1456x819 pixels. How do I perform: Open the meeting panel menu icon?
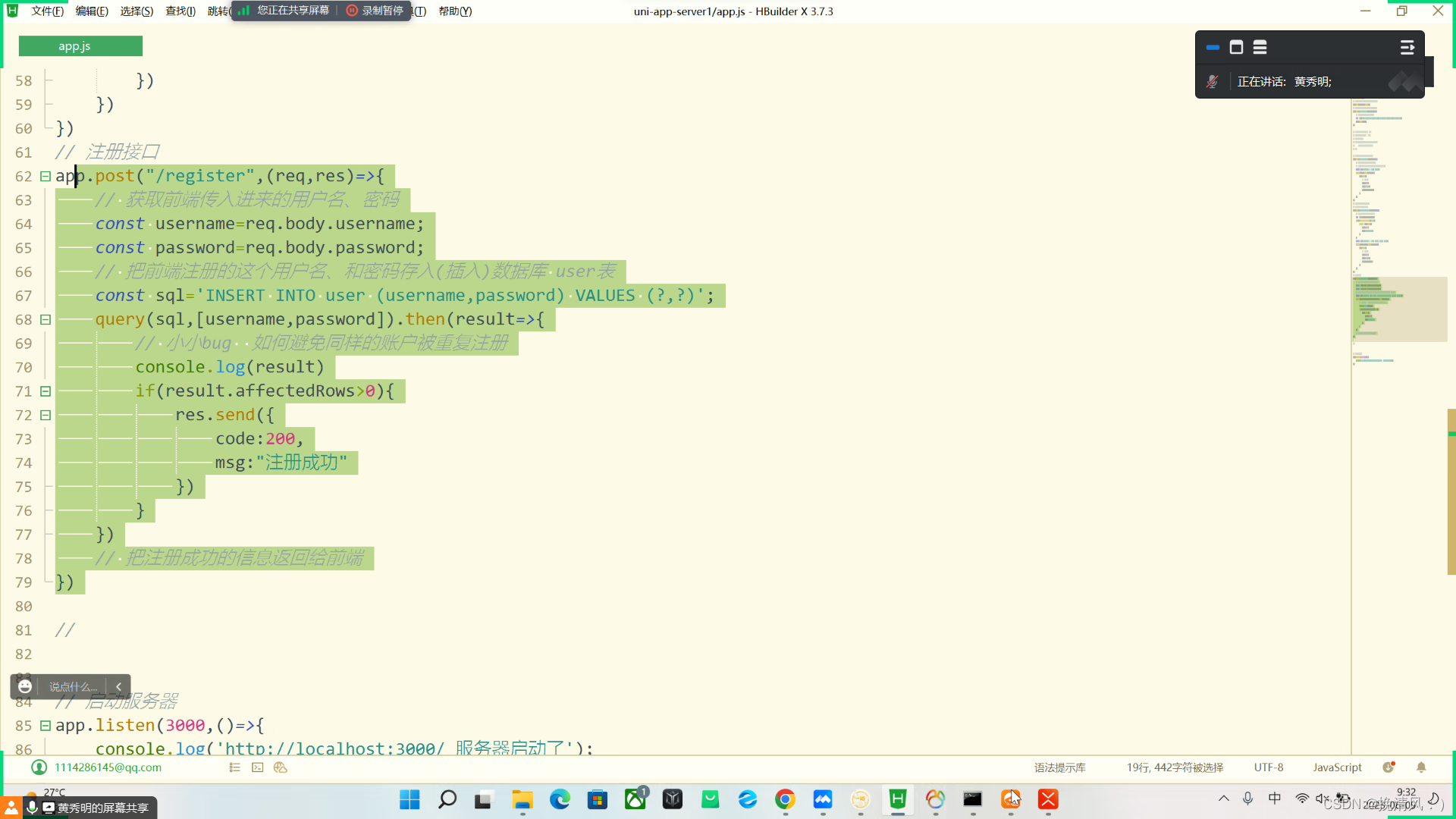tap(1407, 48)
